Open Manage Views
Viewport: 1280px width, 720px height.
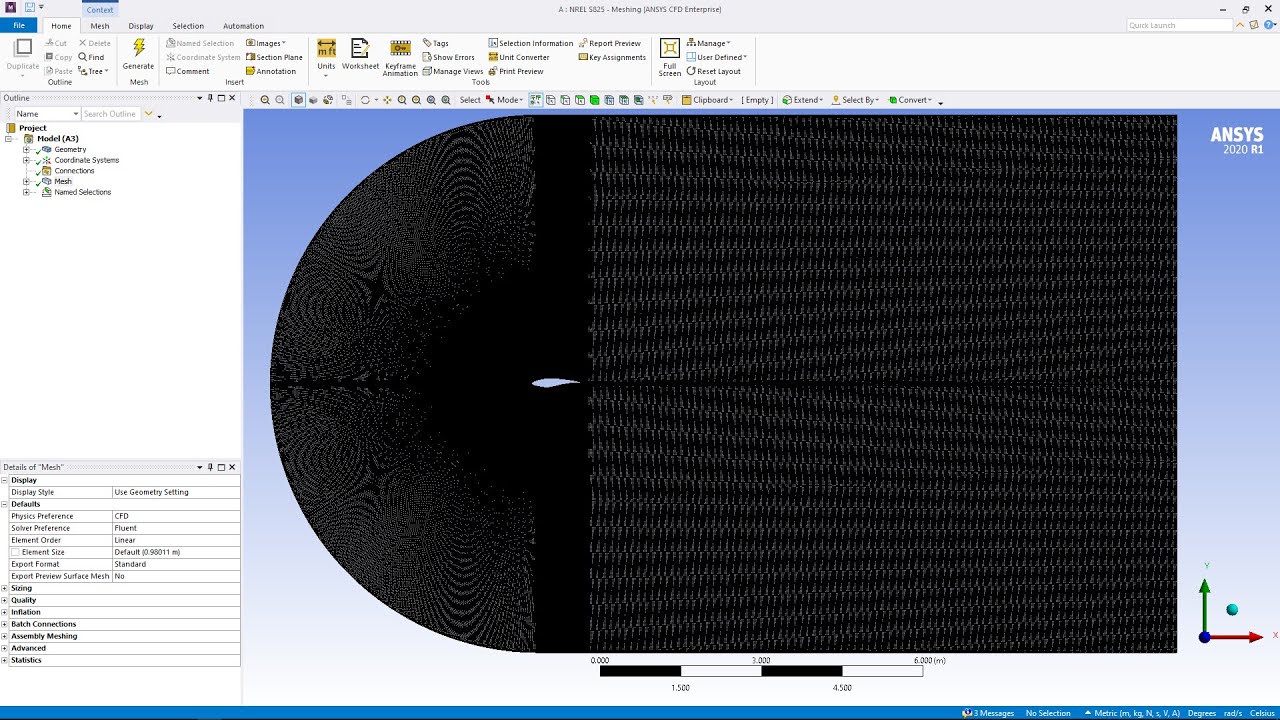pos(453,71)
